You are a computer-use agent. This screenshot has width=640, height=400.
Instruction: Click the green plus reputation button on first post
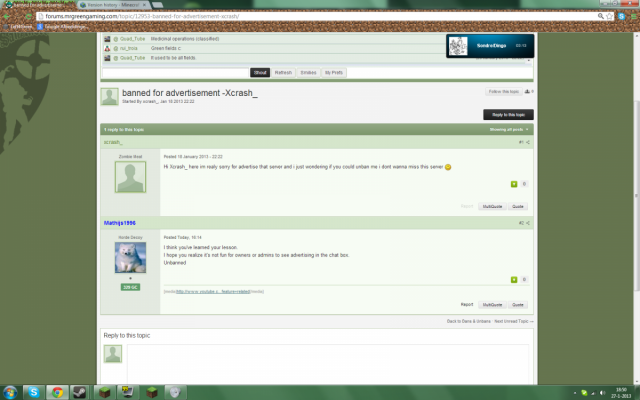[514, 184]
